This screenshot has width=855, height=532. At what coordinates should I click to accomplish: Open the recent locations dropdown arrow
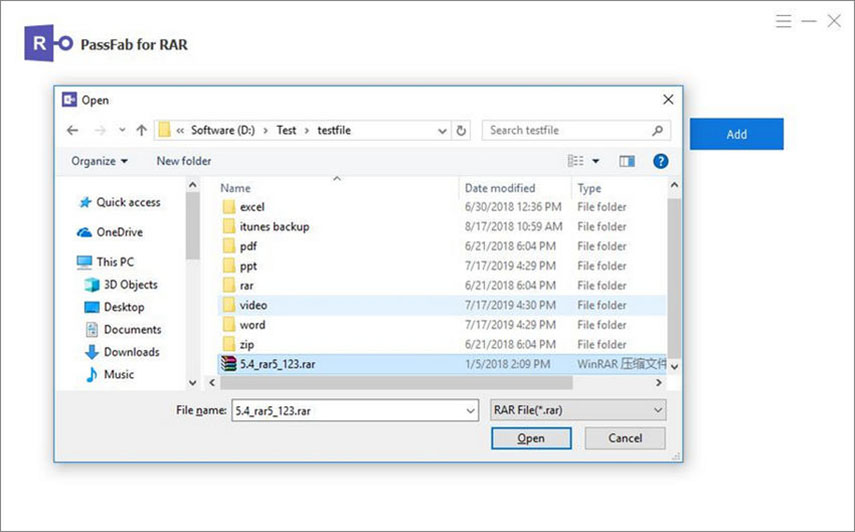(122, 130)
